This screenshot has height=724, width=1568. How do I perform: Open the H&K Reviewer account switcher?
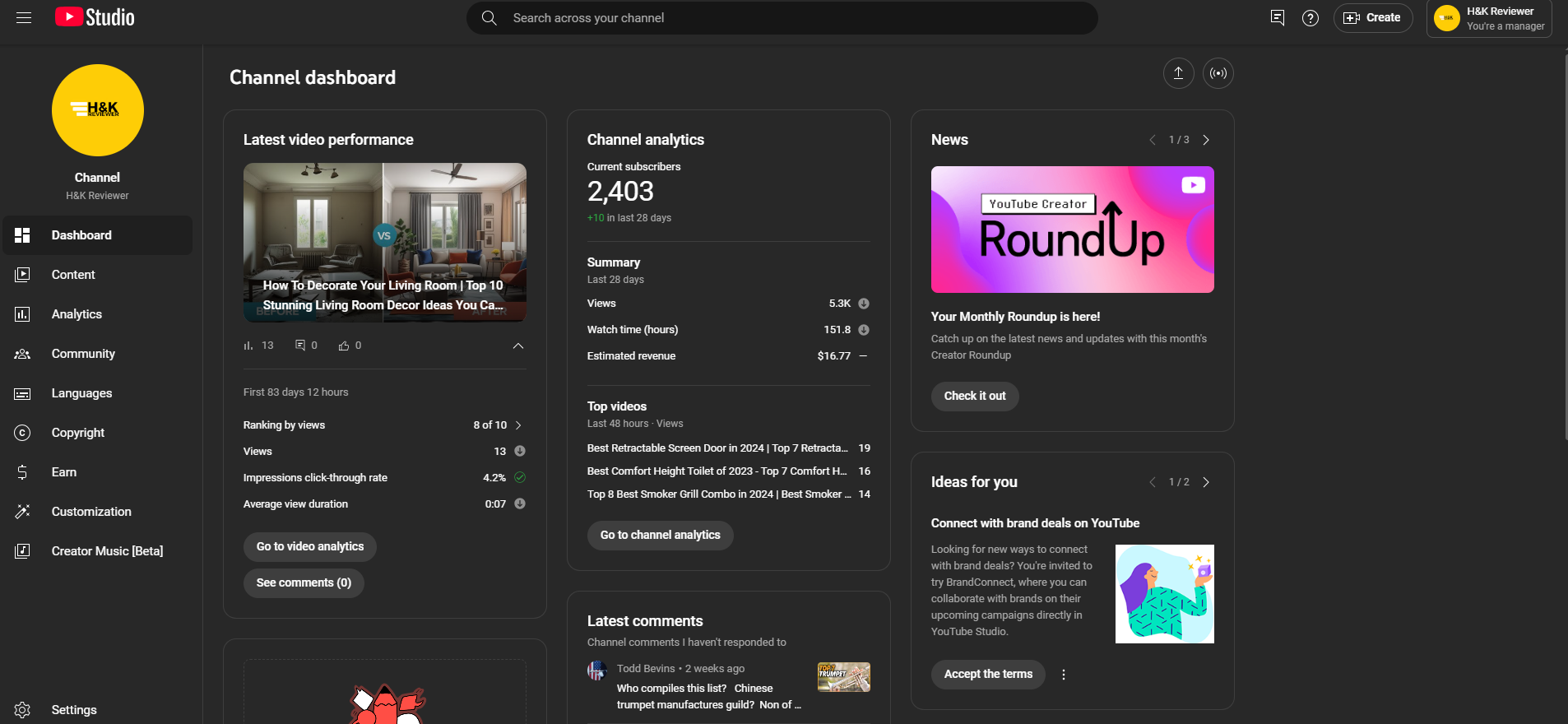tap(1489, 18)
